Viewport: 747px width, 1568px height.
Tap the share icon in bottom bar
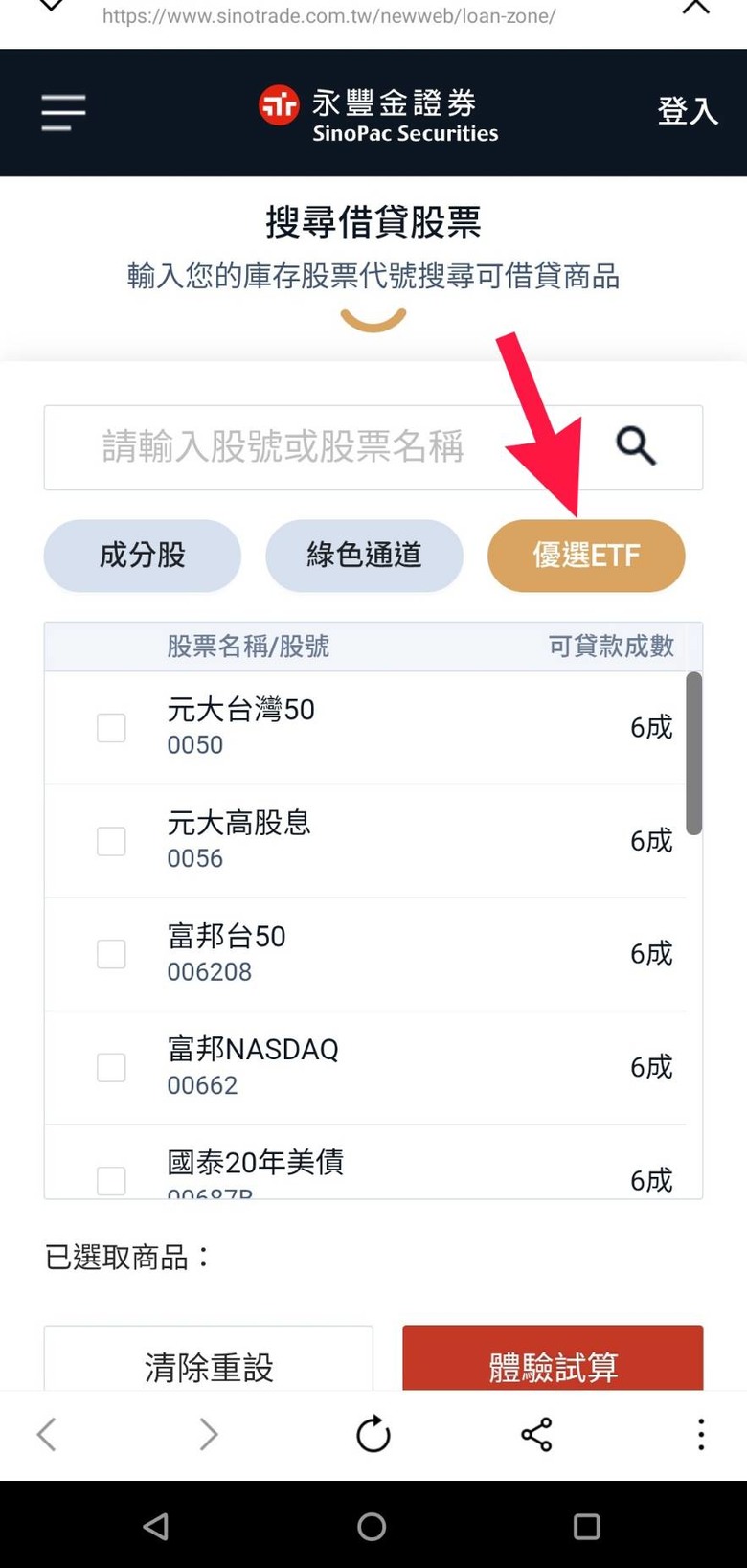coord(536,1434)
